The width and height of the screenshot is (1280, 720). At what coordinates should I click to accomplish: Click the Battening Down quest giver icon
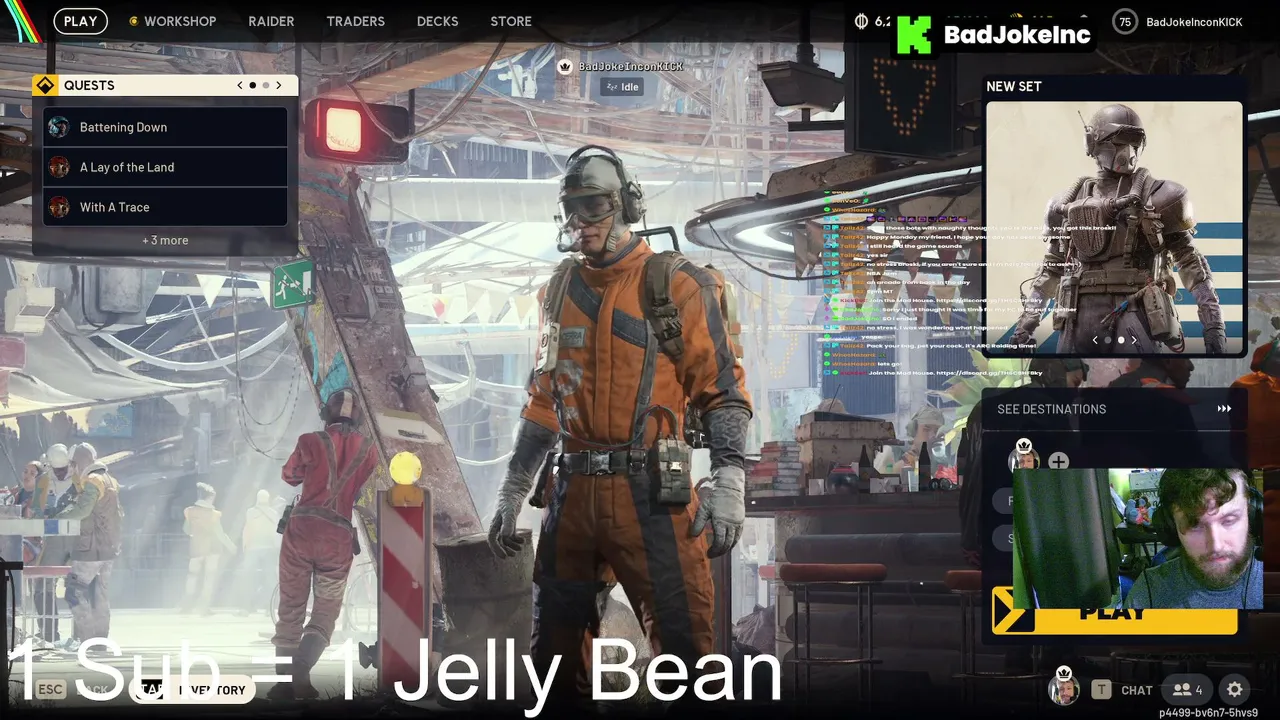coord(59,127)
